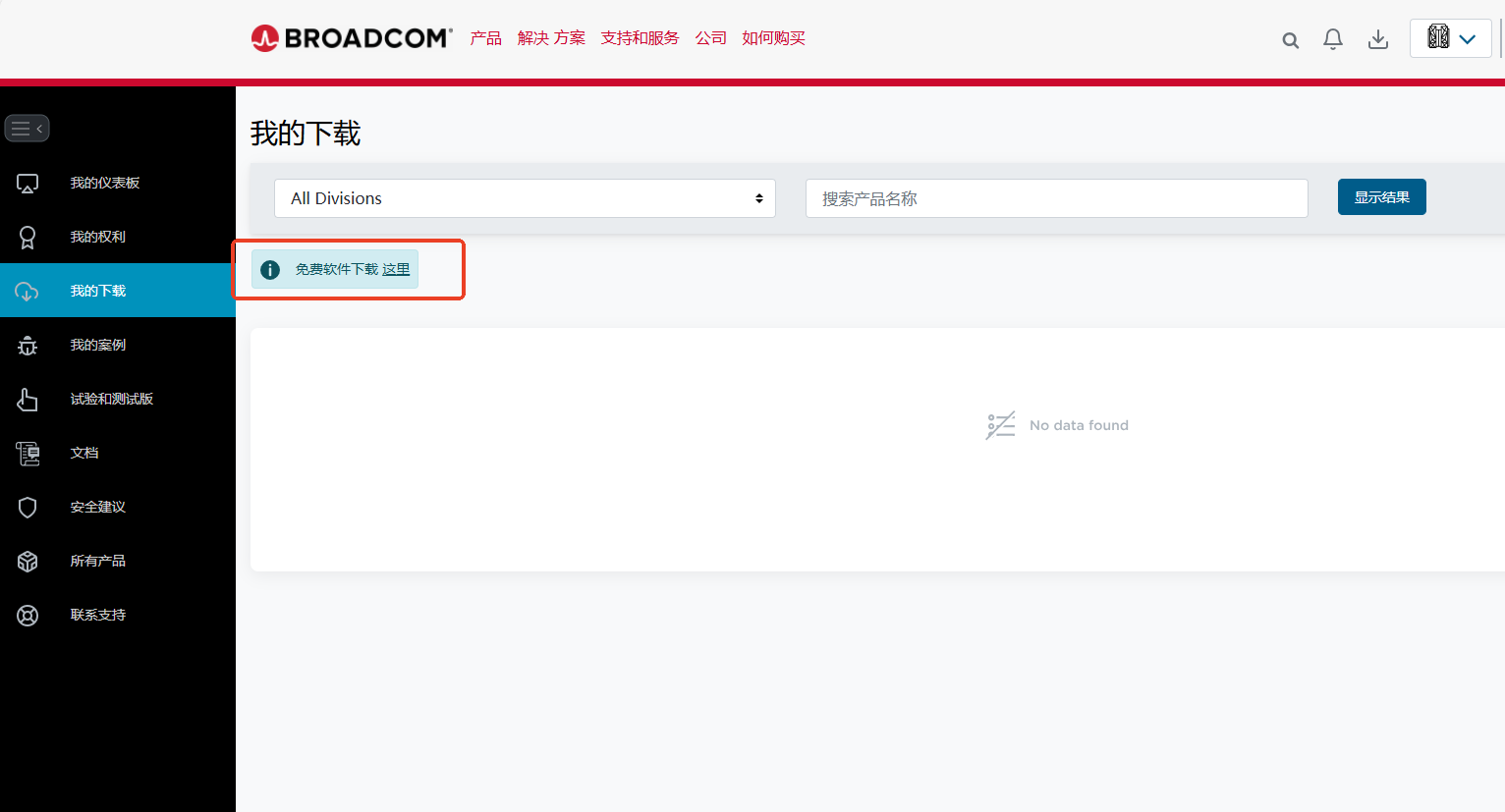The width and height of the screenshot is (1505, 812).
Task: Open the search magnifier icon
Action: click(1291, 40)
